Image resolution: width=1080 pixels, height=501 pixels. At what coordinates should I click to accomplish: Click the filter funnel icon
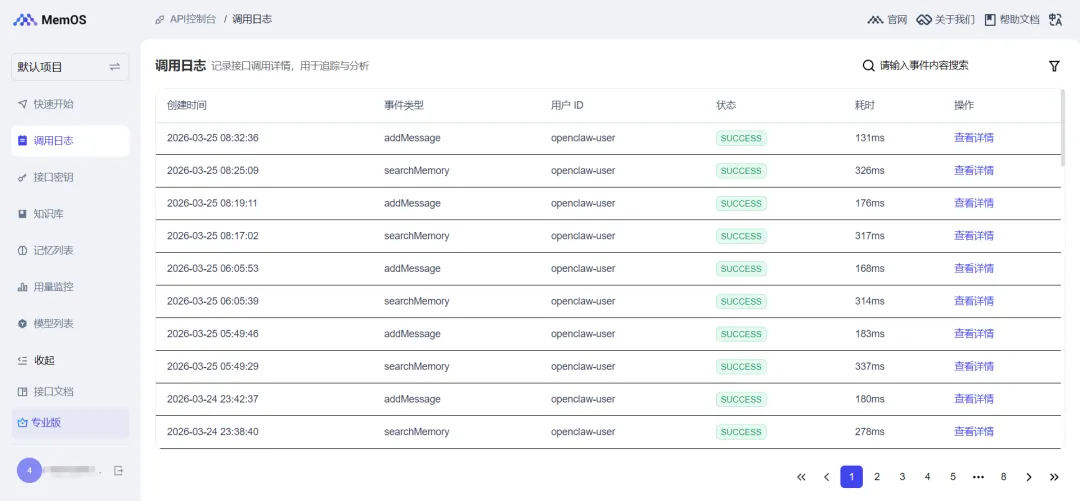coord(1054,66)
